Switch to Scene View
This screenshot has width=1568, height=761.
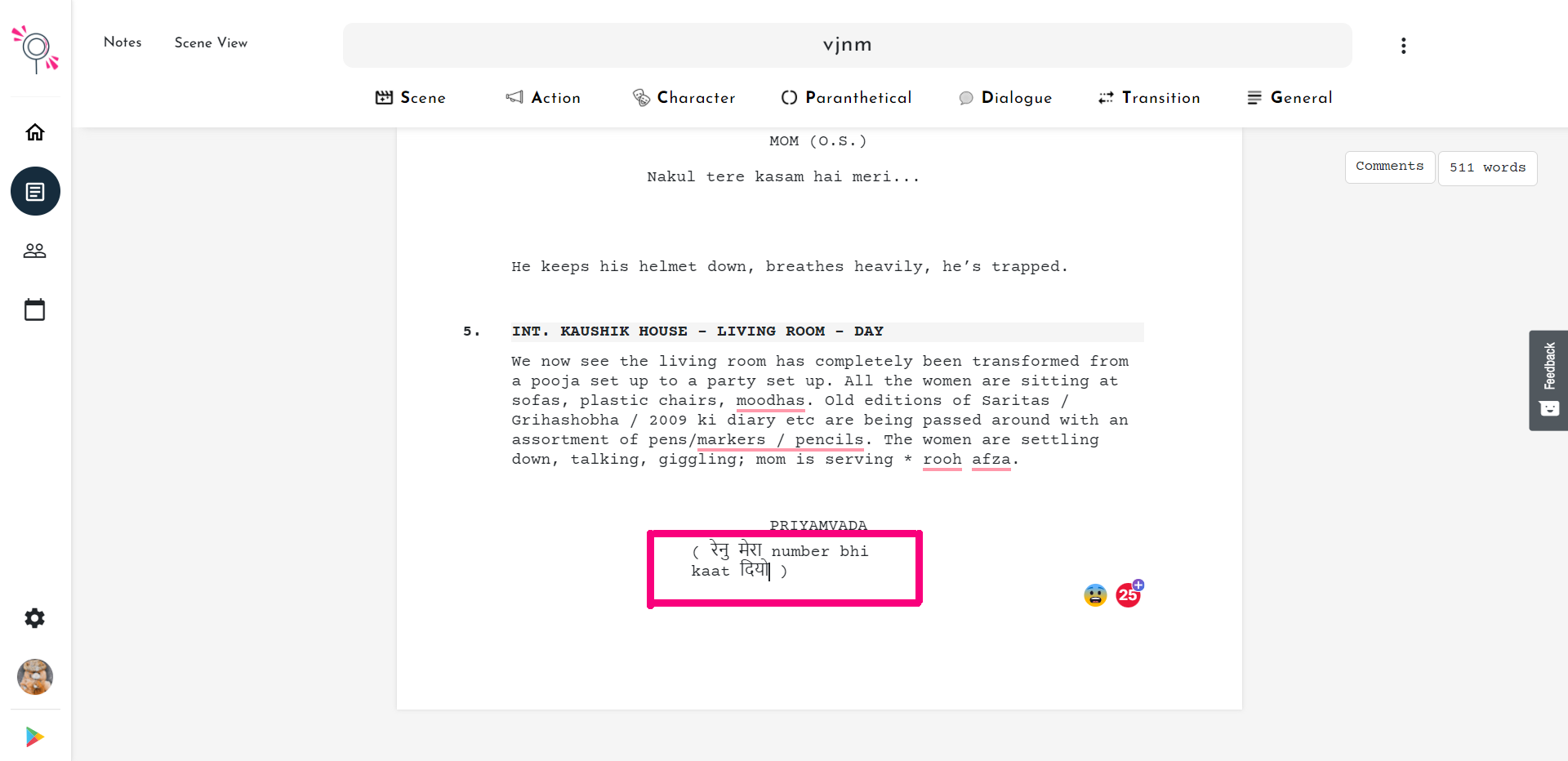tap(210, 42)
